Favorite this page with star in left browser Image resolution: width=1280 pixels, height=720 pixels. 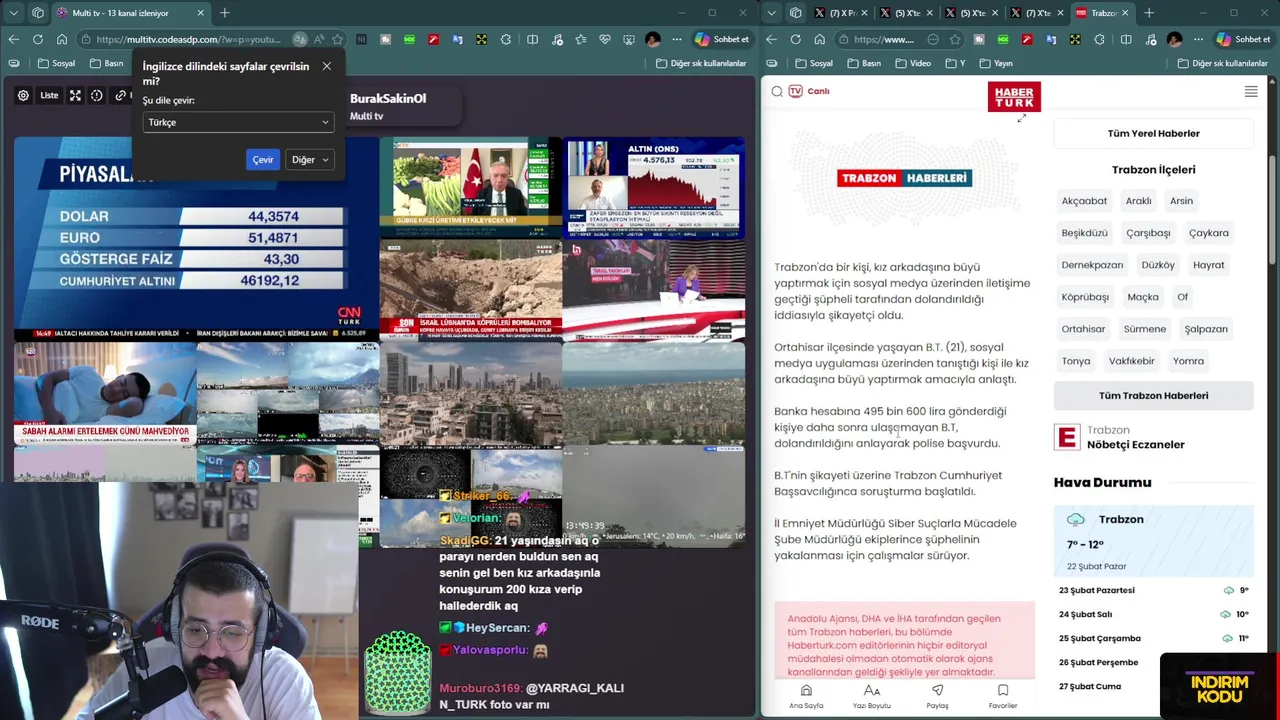336,39
